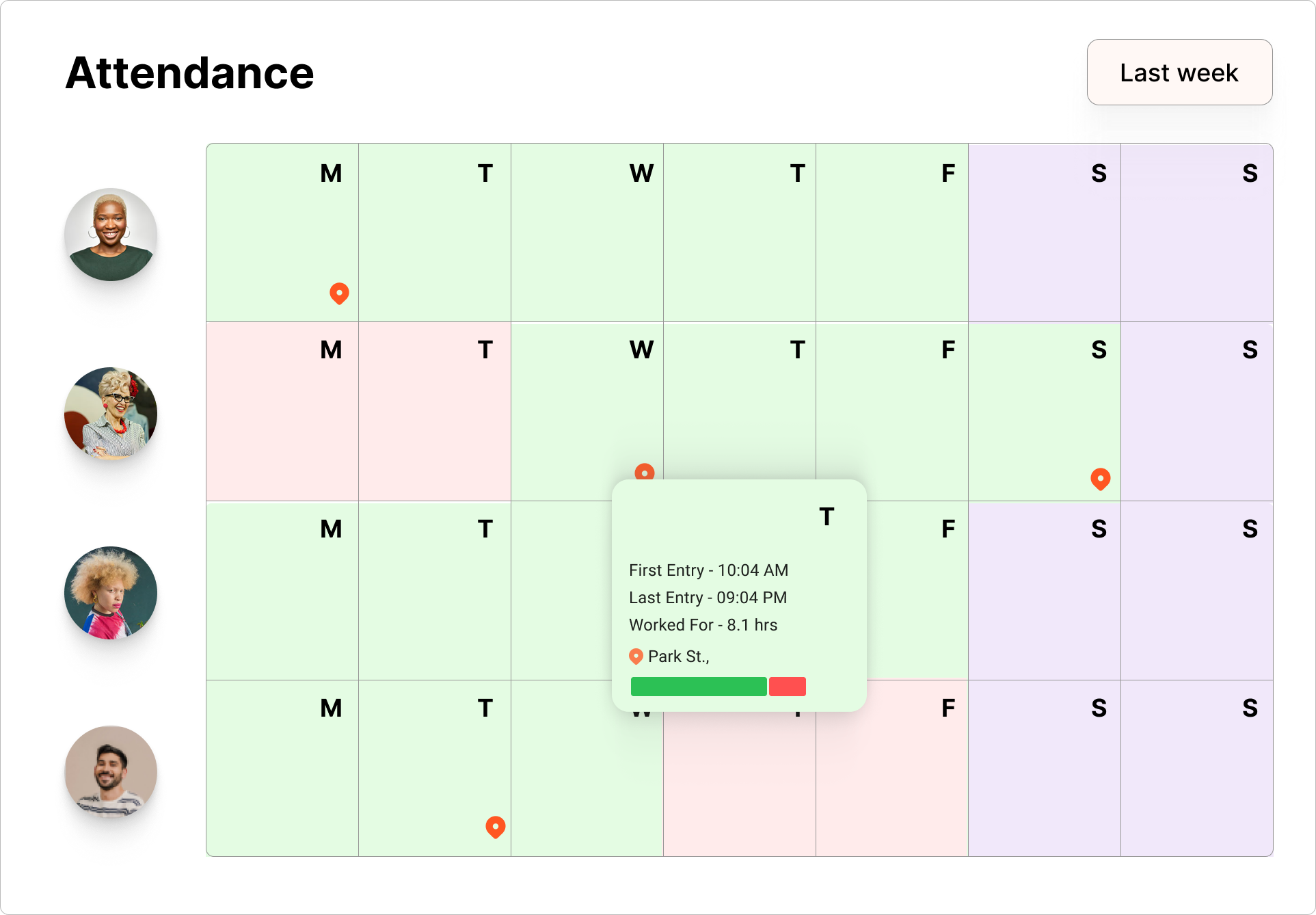Click the Attendance page heading
The width and height of the screenshot is (1316, 915).
[190, 73]
